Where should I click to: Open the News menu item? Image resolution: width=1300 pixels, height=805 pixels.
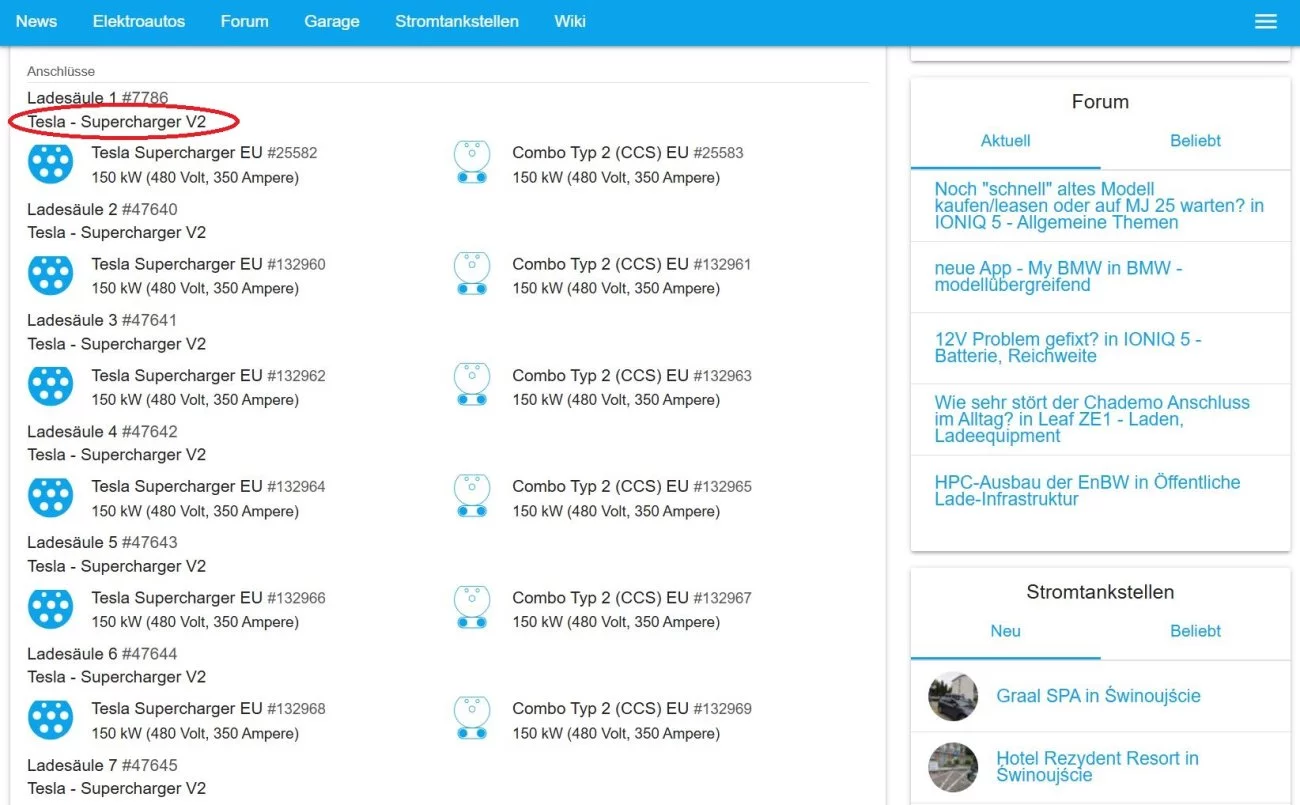(36, 22)
